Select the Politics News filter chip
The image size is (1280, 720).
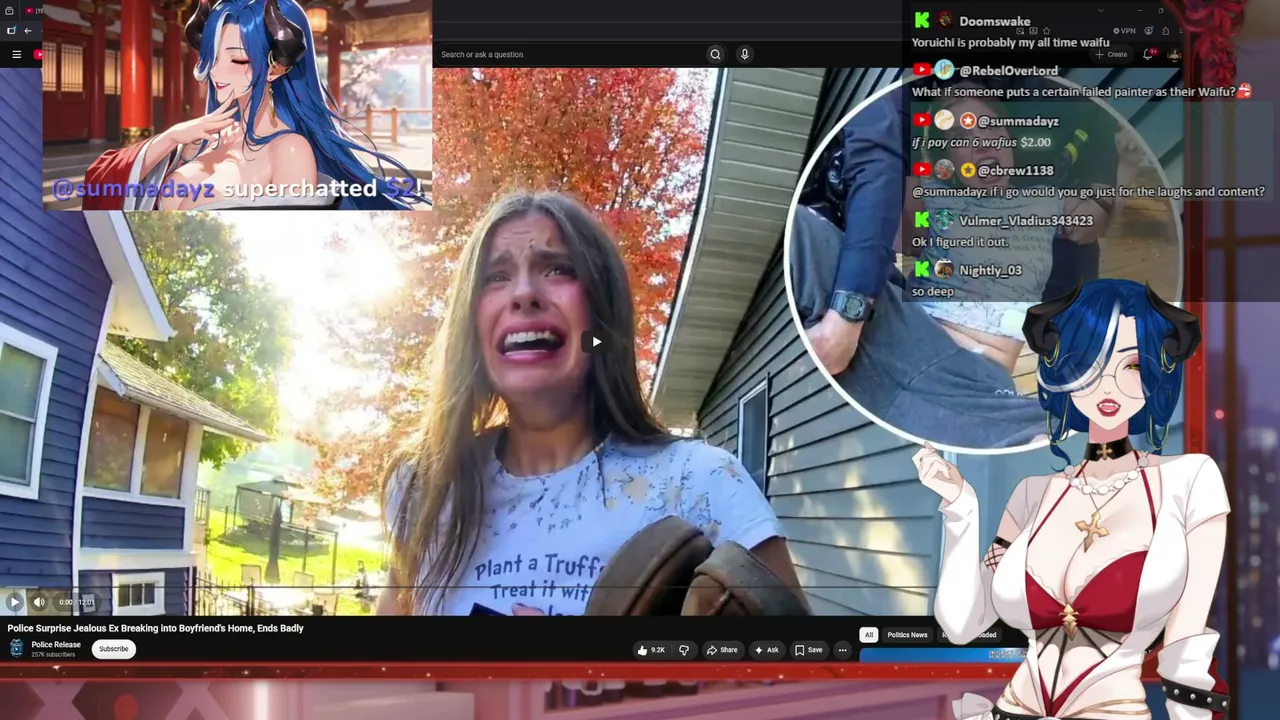907,635
